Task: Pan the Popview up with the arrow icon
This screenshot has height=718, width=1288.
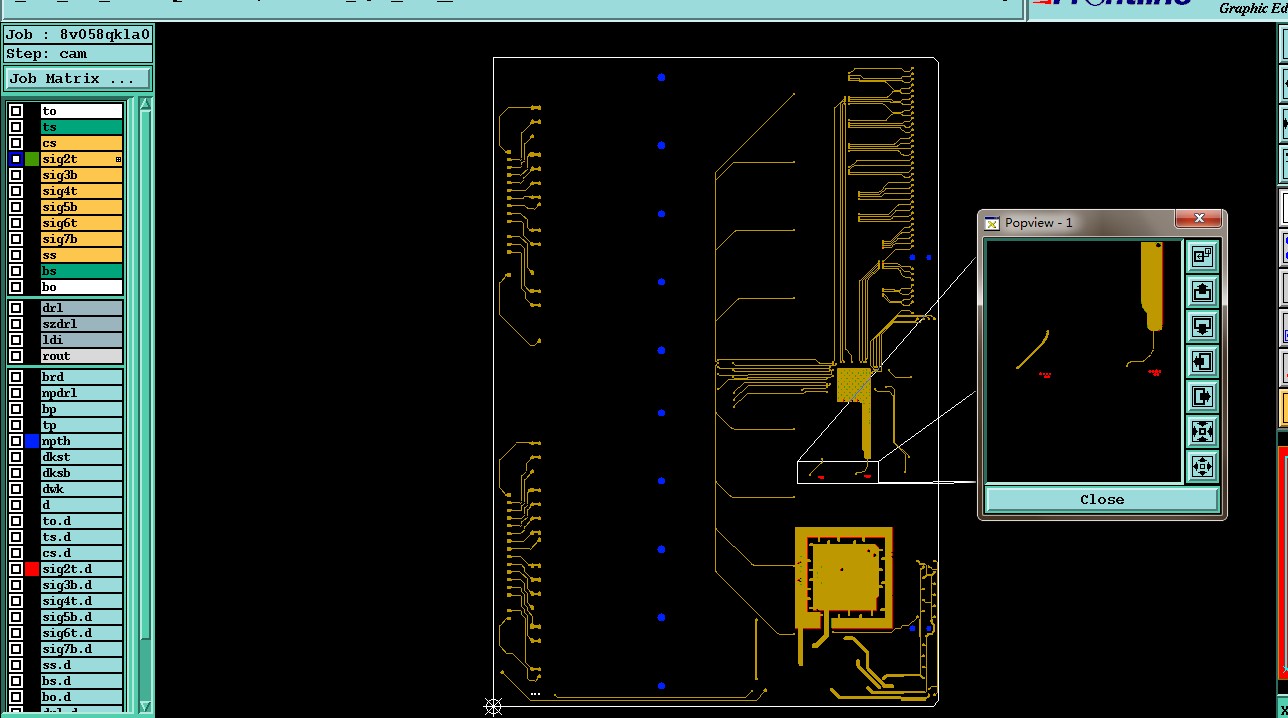Action: coord(1202,292)
